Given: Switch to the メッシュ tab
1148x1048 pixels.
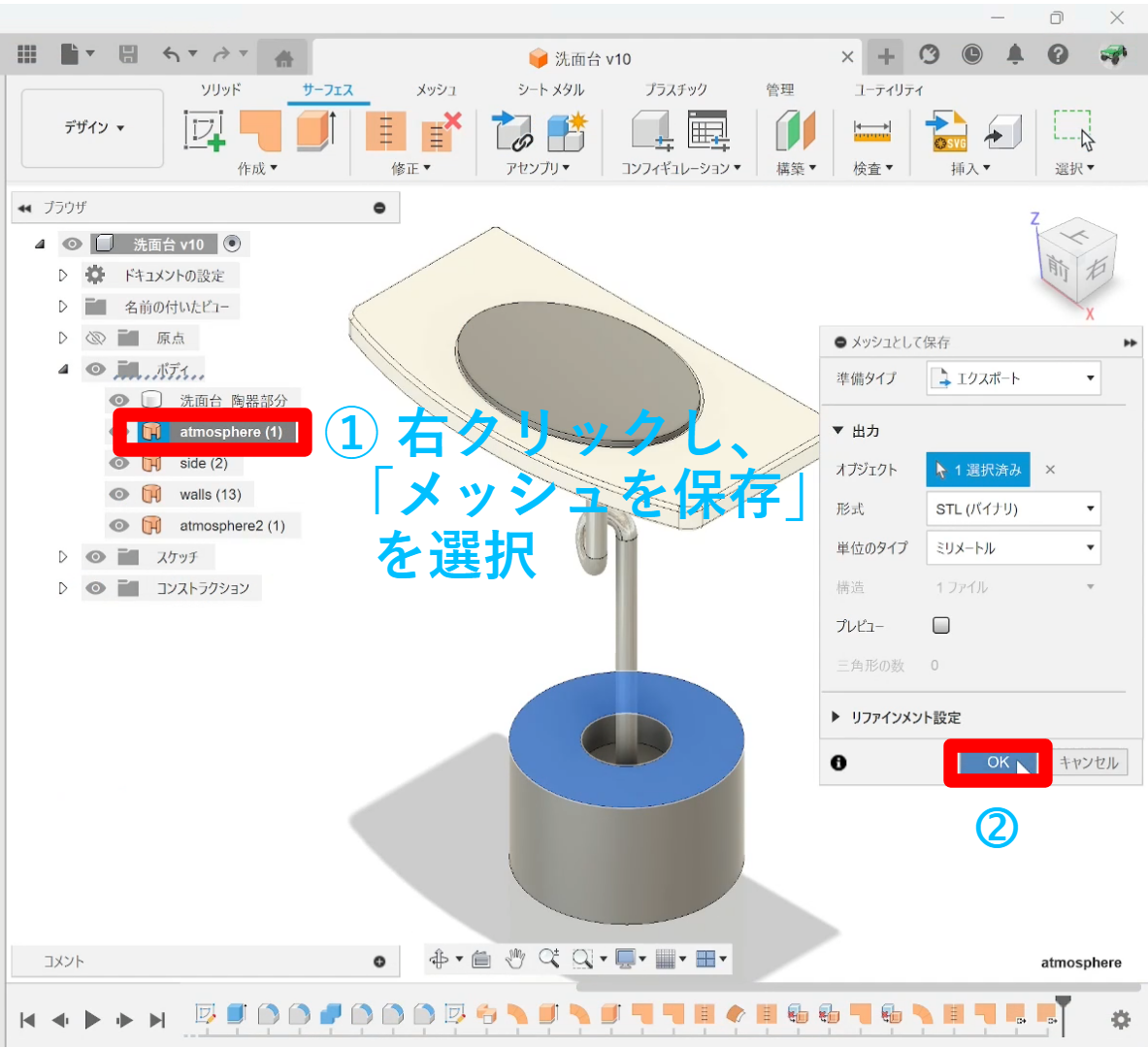Looking at the screenshot, I should [436, 89].
